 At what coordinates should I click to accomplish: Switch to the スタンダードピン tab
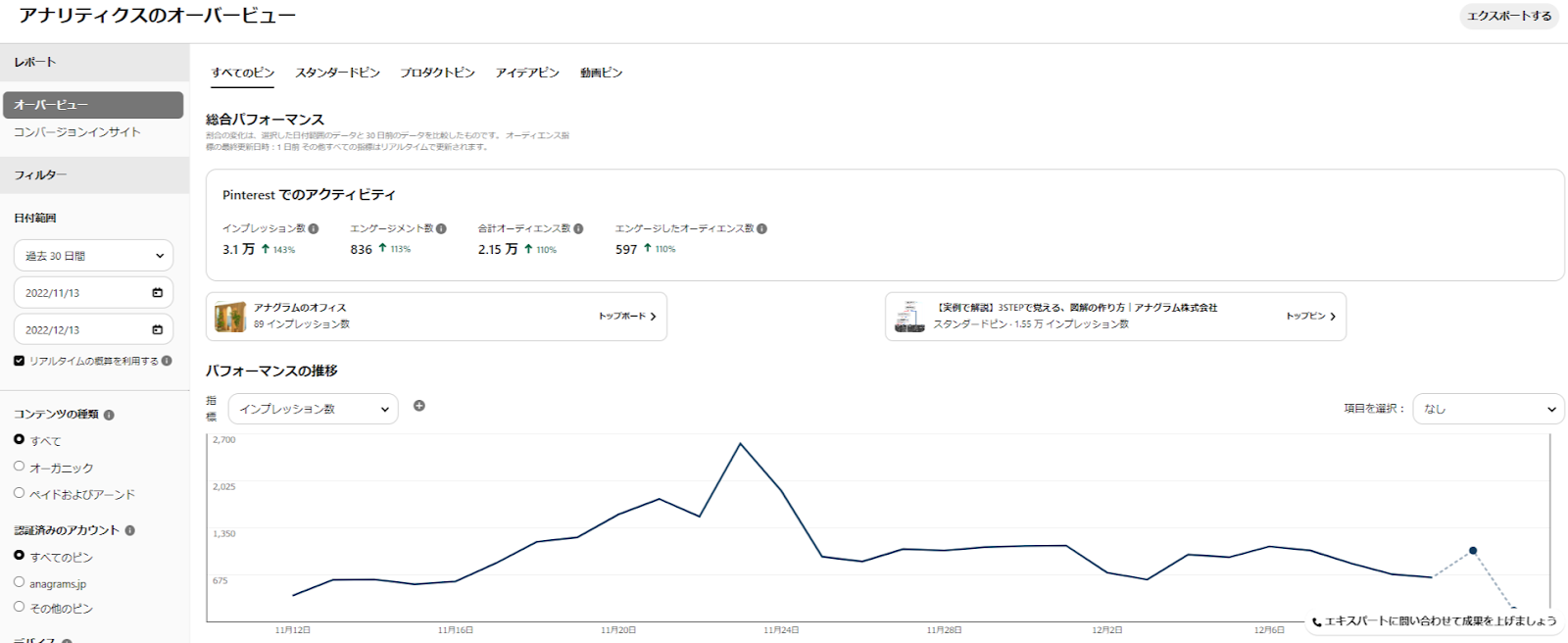337,73
